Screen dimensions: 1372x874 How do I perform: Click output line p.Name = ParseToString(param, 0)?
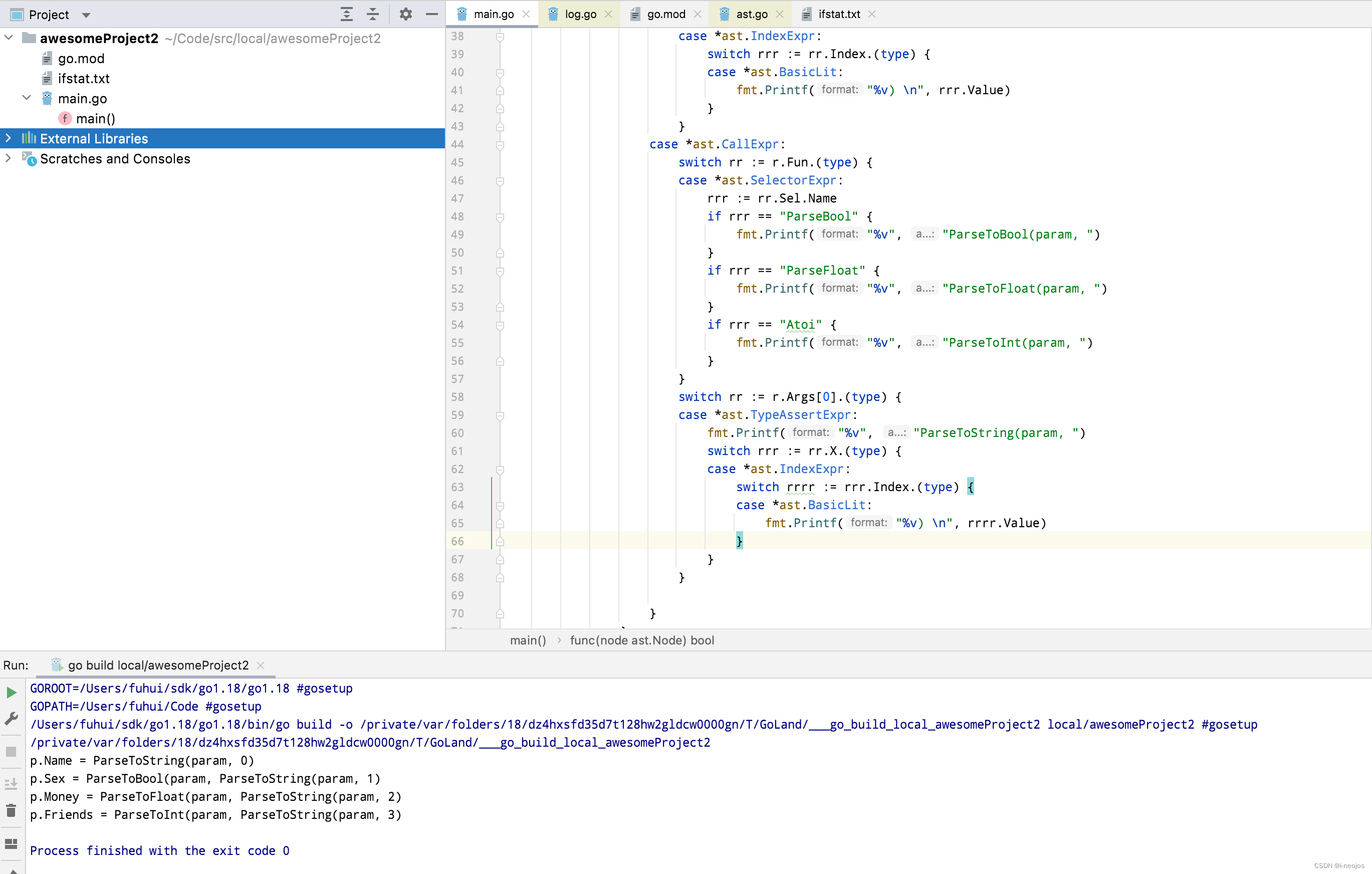click(x=142, y=760)
